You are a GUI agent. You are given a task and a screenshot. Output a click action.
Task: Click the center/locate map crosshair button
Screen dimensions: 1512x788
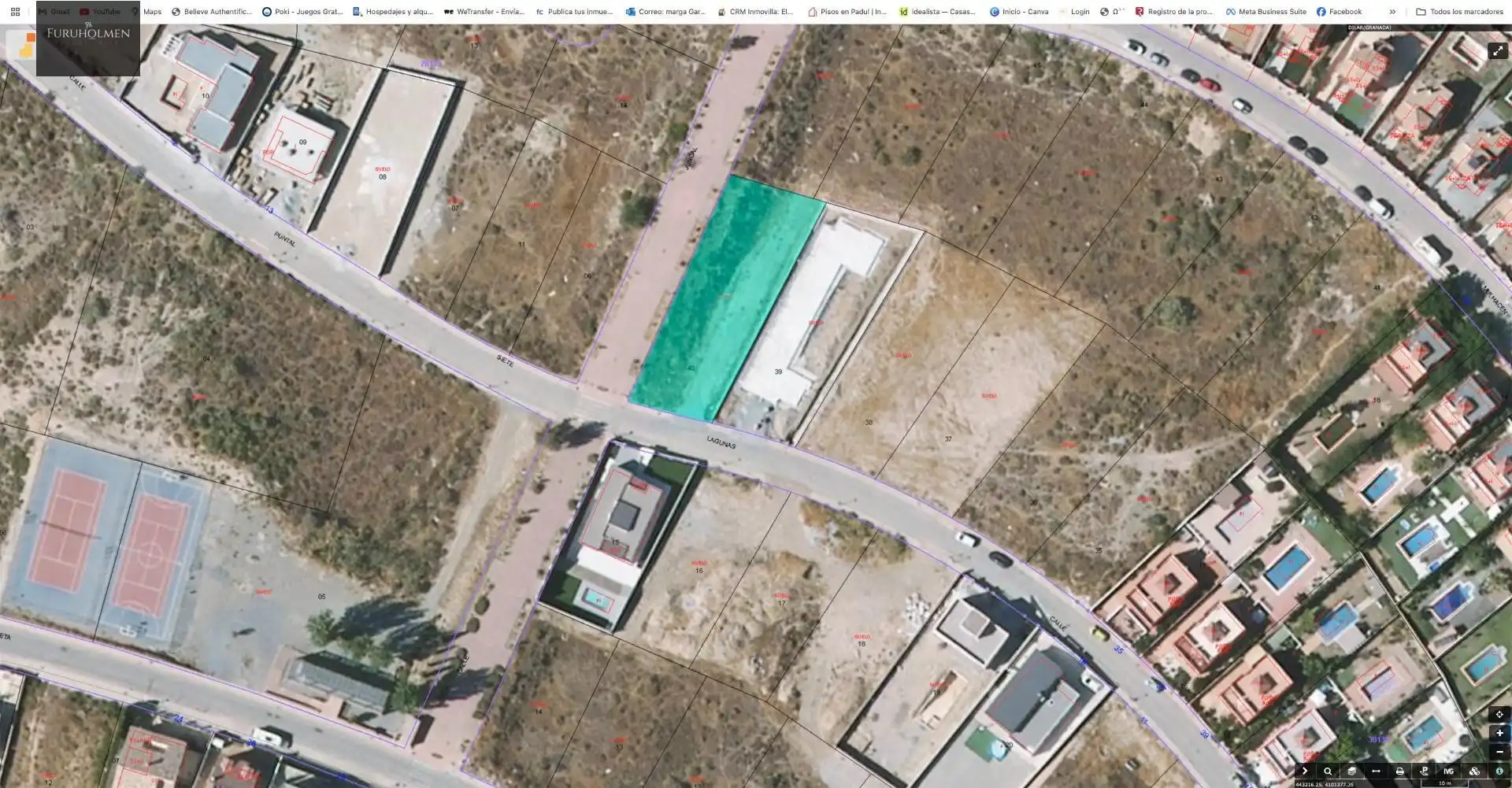click(1499, 715)
